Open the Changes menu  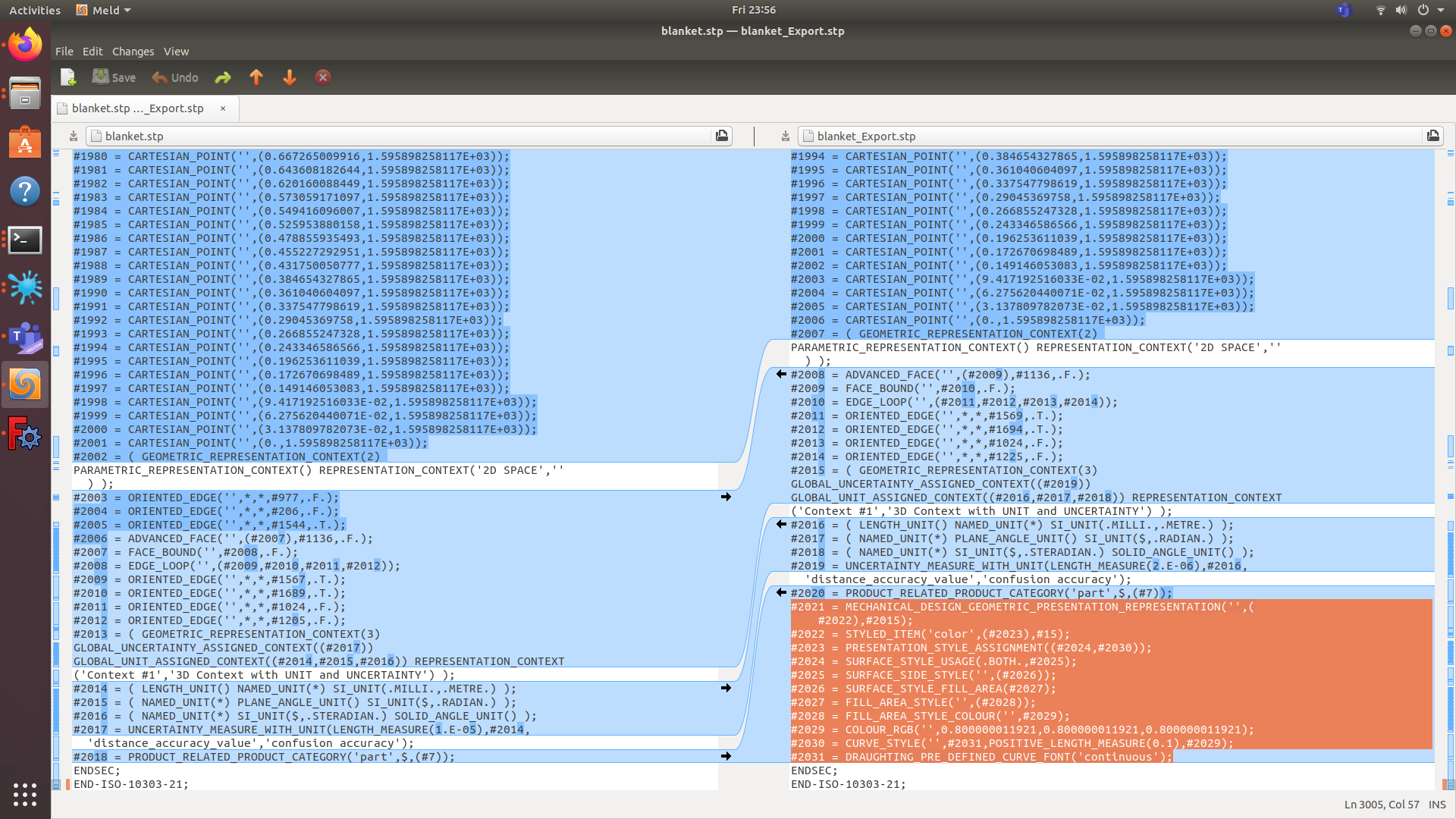(x=133, y=51)
